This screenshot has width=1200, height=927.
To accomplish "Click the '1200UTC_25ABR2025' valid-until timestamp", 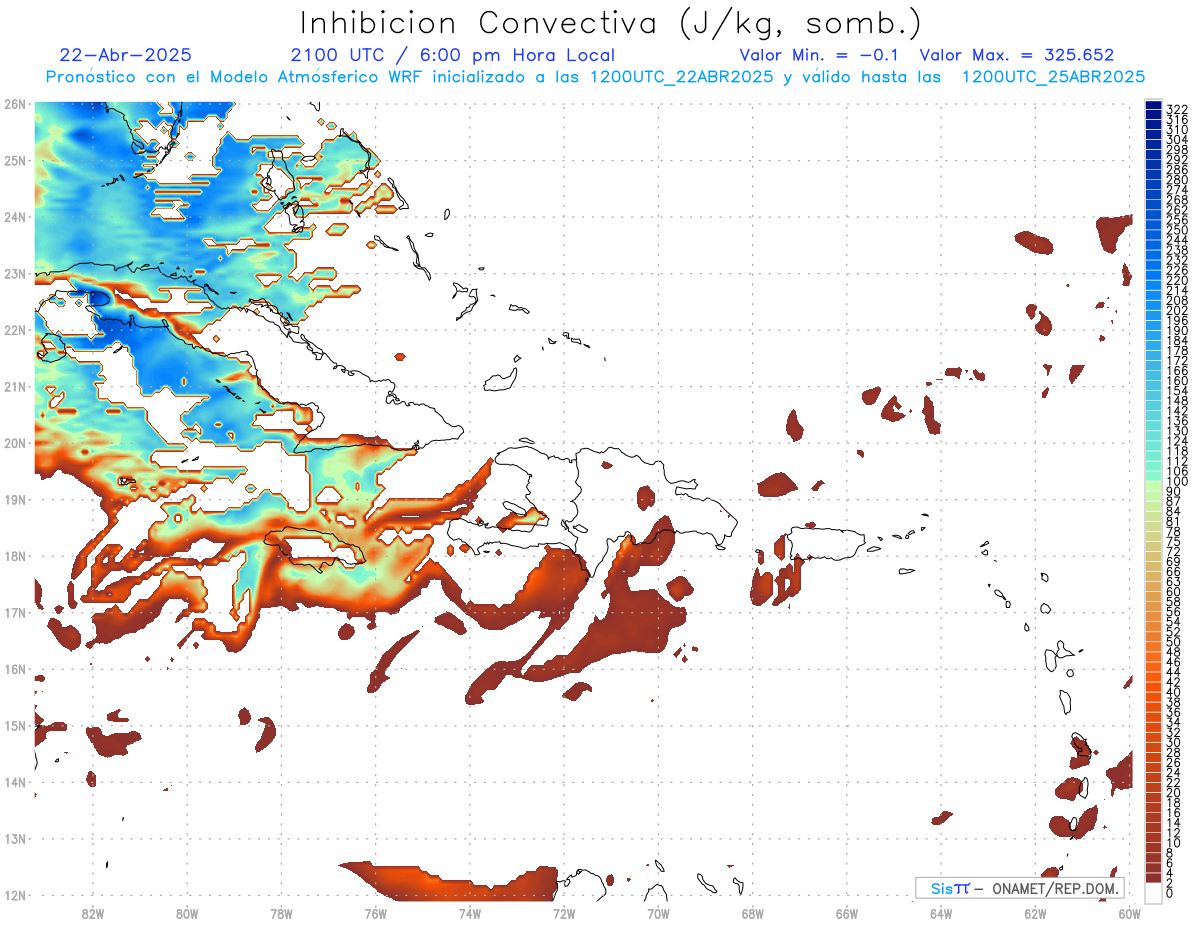I will tap(1053, 77).
